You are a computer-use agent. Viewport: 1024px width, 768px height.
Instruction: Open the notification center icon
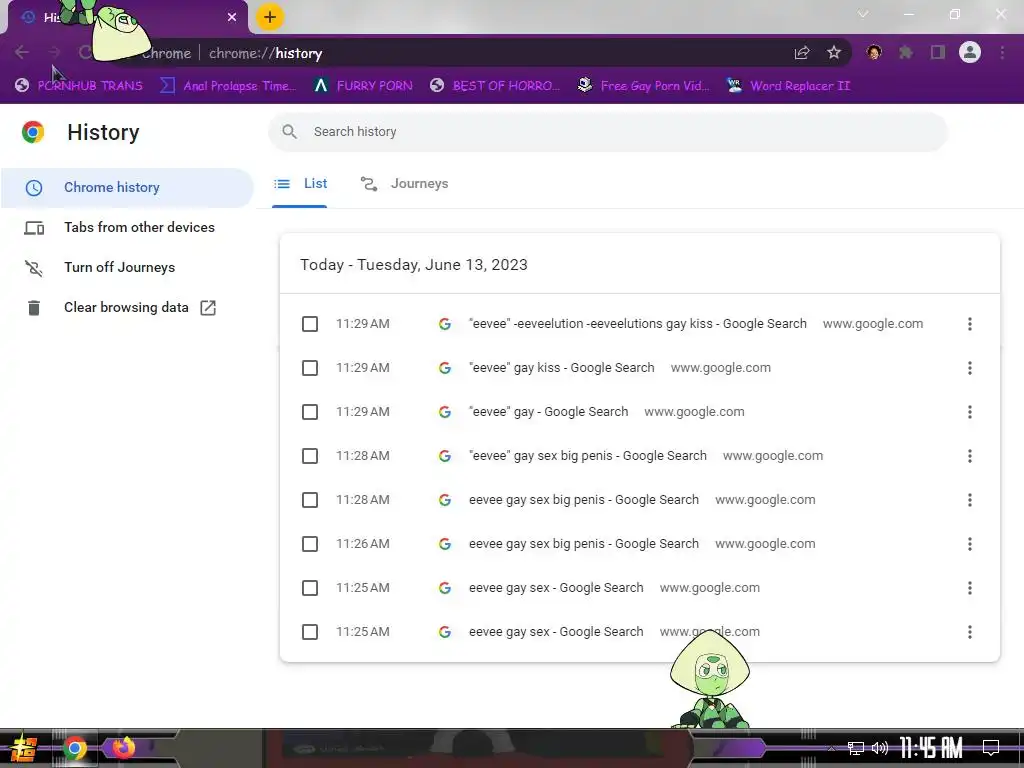click(x=991, y=748)
